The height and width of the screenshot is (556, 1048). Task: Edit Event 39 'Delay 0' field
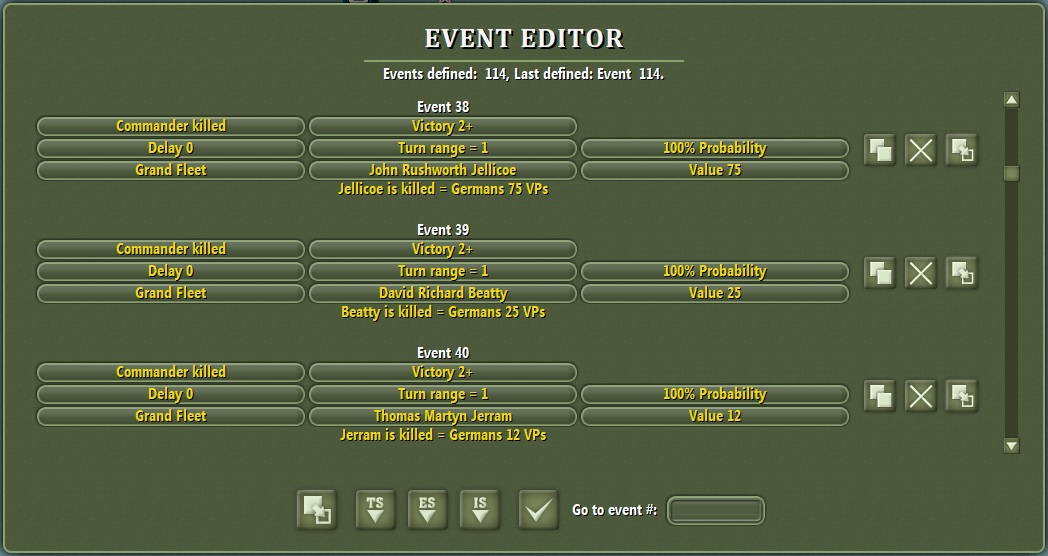point(170,271)
